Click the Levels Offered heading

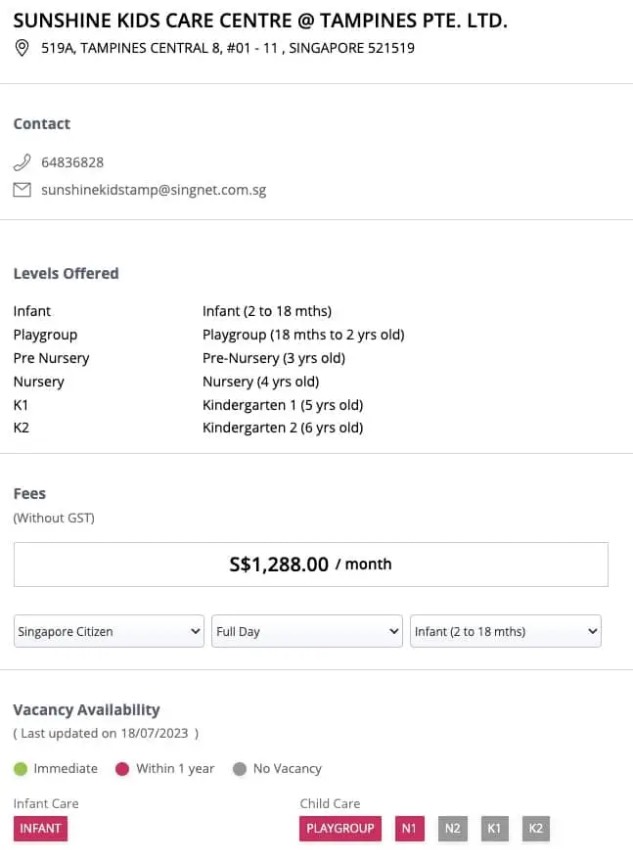[x=66, y=273]
